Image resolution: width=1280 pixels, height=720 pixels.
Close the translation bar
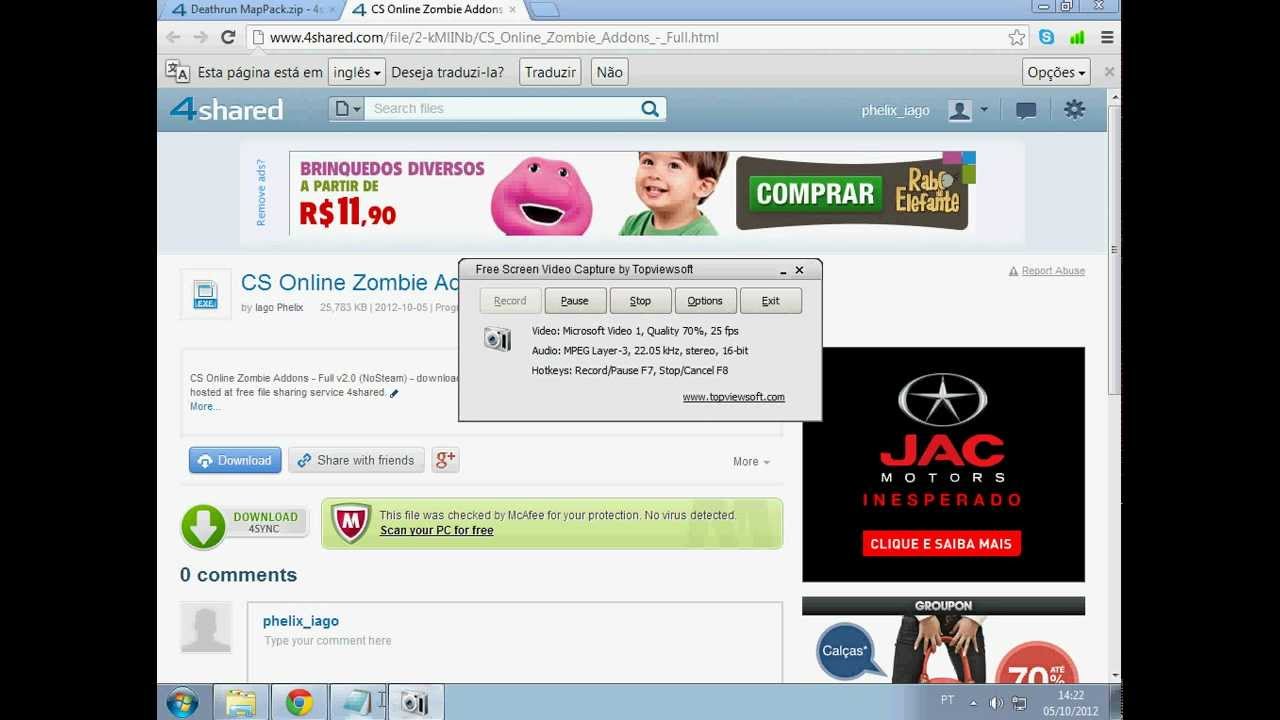1109,72
